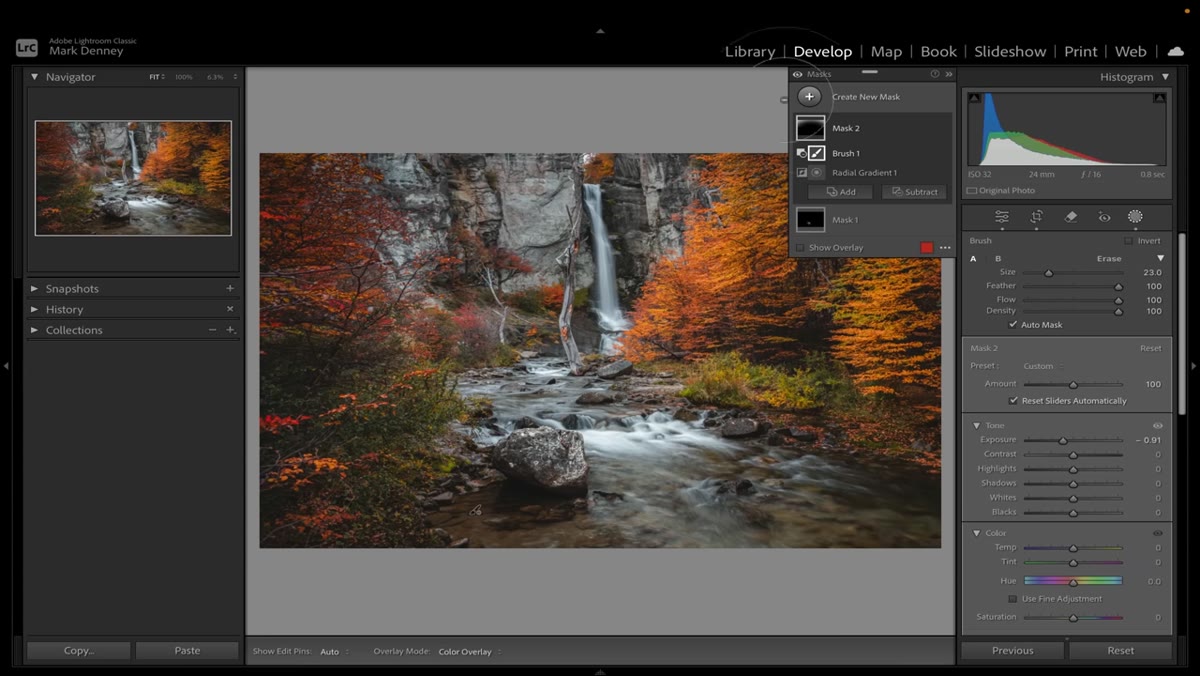Image resolution: width=1200 pixels, height=676 pixels.
Task: Toggle Brush 1 component overlay icon
Action: coord(801,153)
